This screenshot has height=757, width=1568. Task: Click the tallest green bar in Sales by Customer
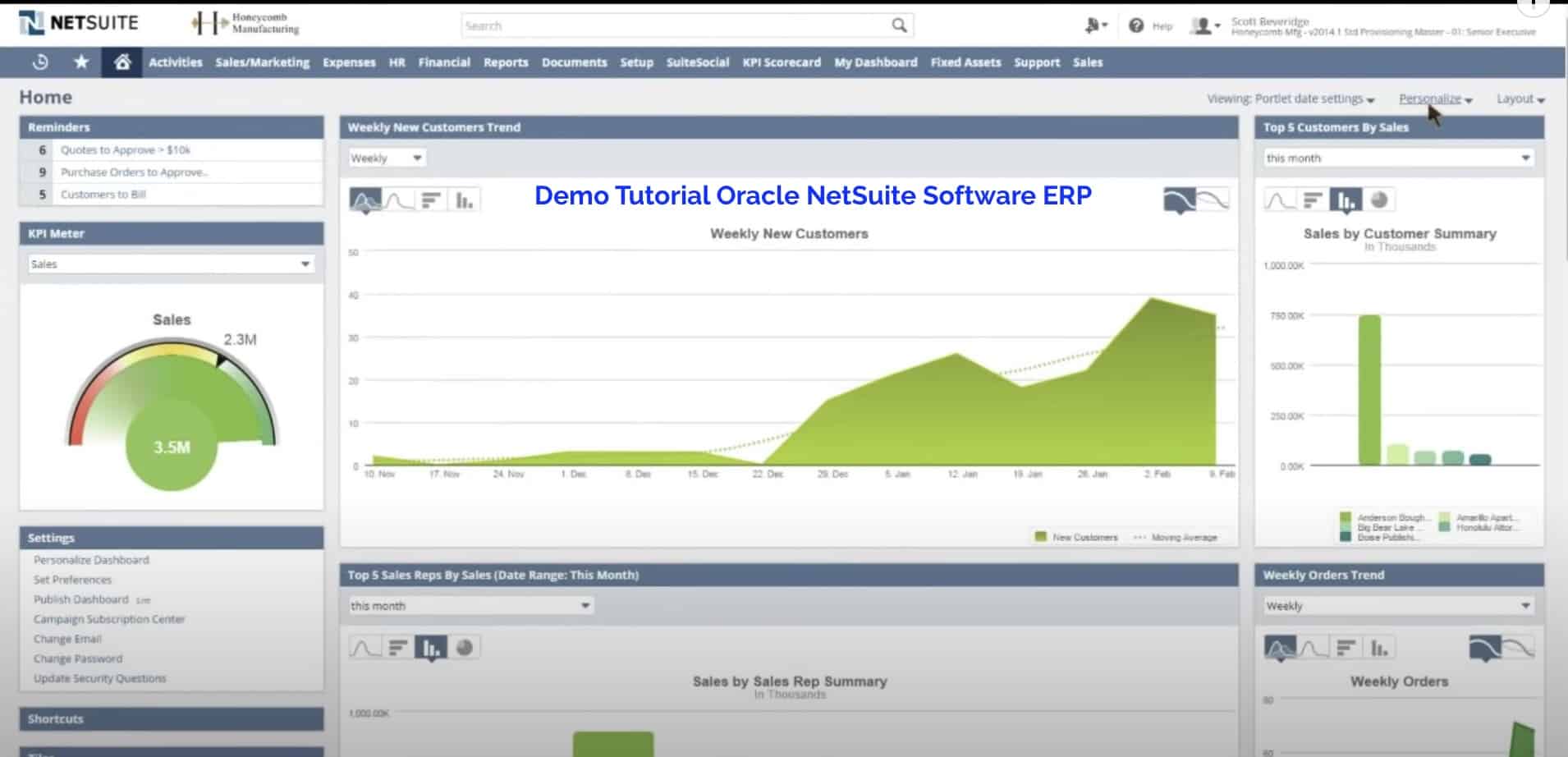(x=1369, y=390)
